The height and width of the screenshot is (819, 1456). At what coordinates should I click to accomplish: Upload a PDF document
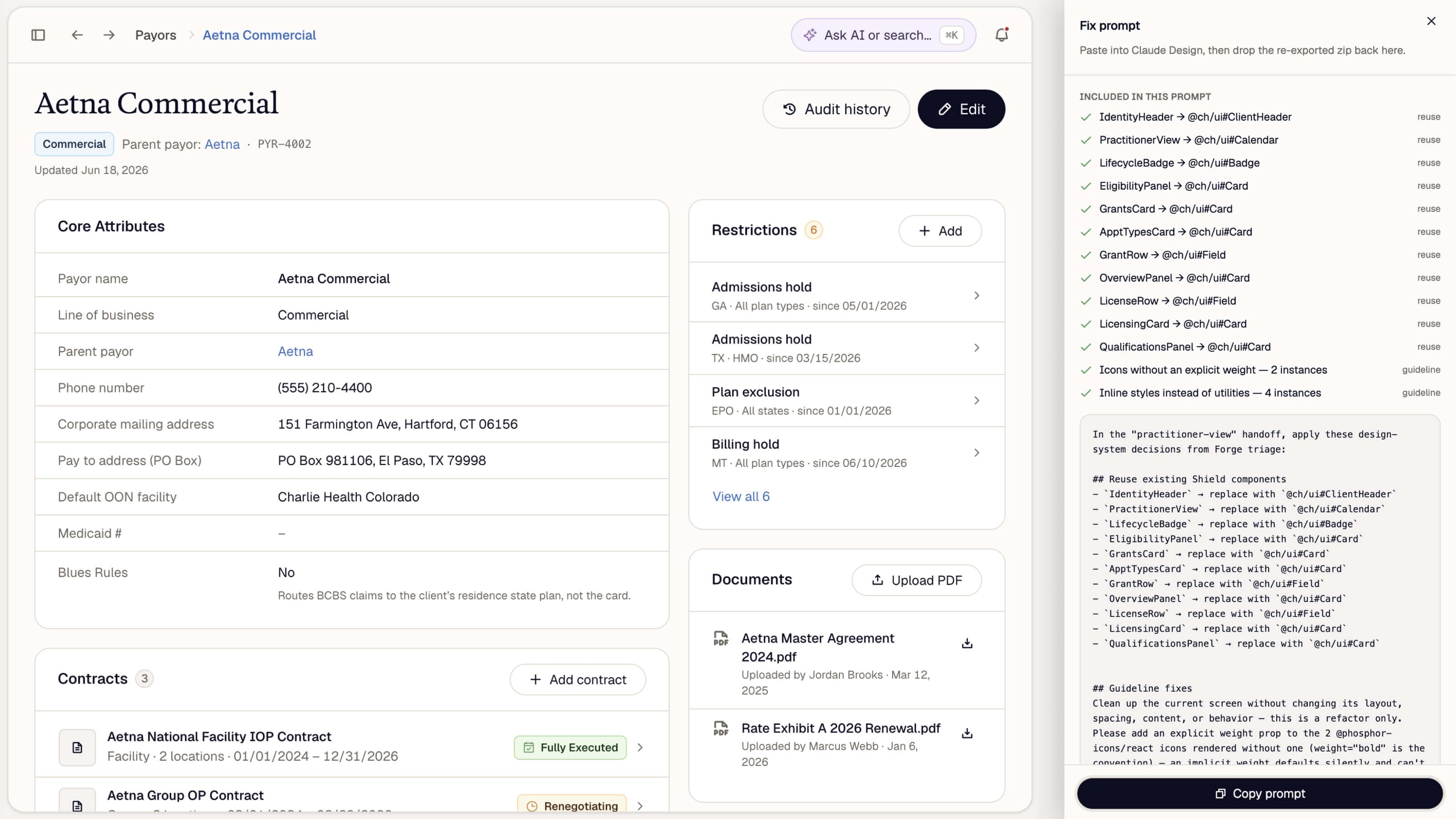pos(916,580)
